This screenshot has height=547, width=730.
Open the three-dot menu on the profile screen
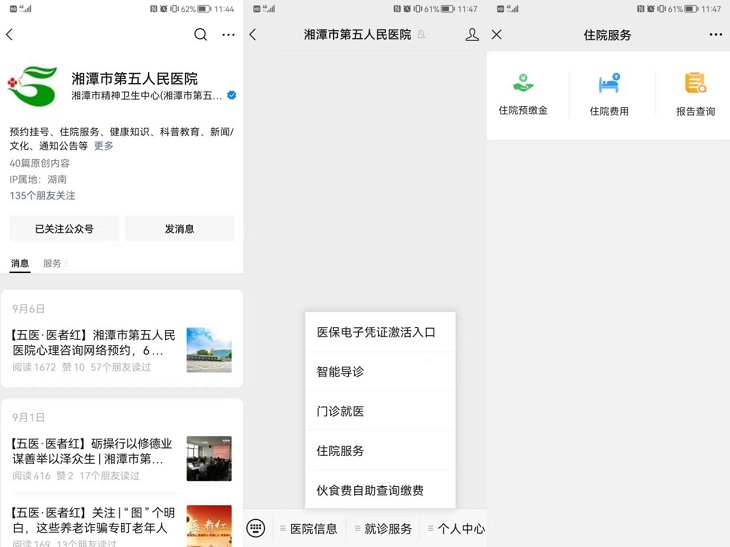pyautogui.click(x=228, y=34)
